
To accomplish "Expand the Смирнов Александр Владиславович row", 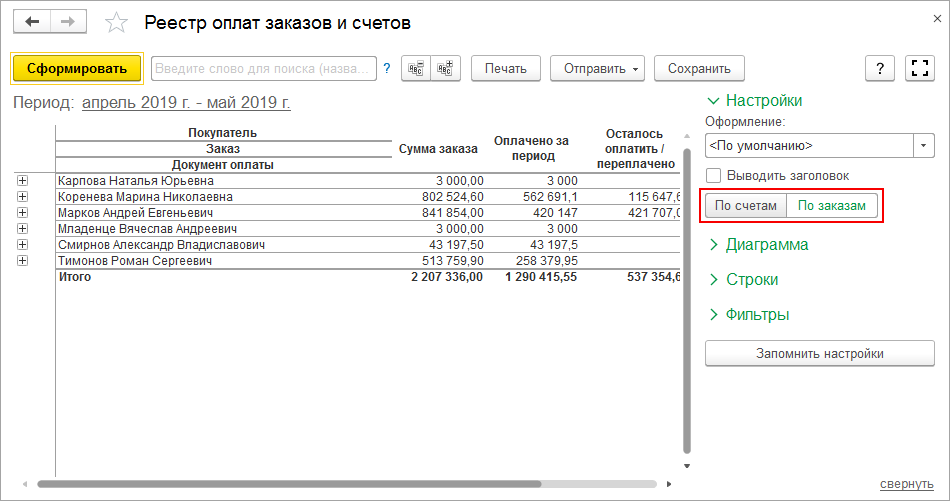I will (x=22, y=245).
